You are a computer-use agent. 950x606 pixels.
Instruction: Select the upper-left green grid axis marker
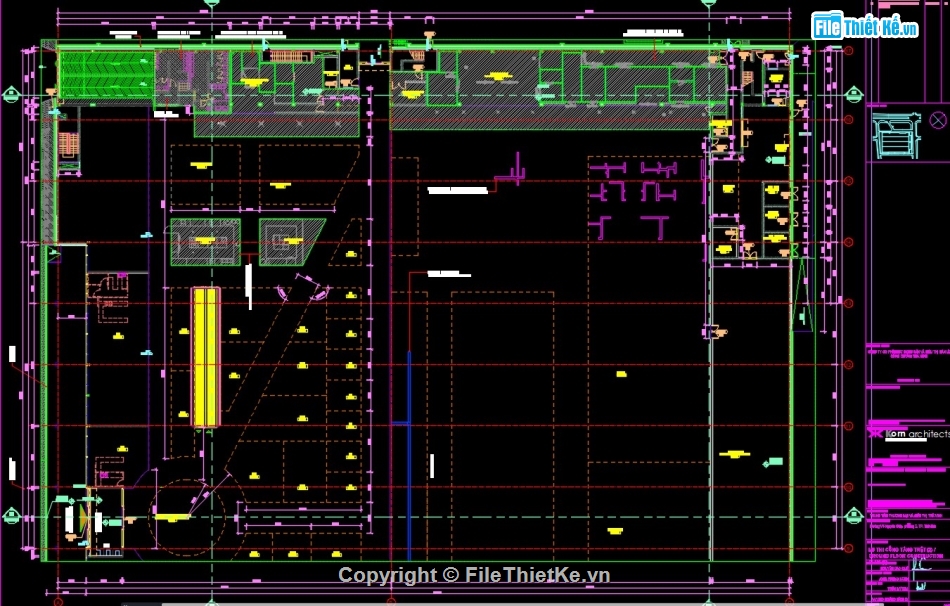pos(12,94)
